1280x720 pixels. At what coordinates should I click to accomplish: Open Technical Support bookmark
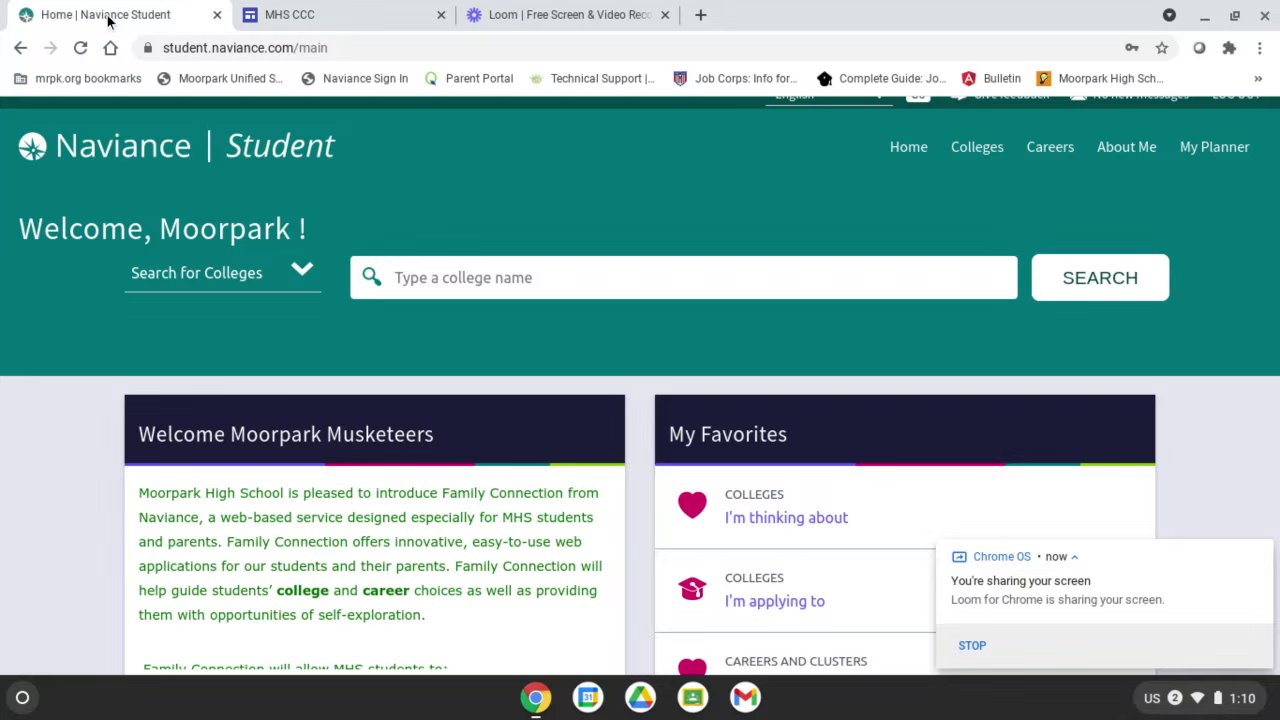592,79
